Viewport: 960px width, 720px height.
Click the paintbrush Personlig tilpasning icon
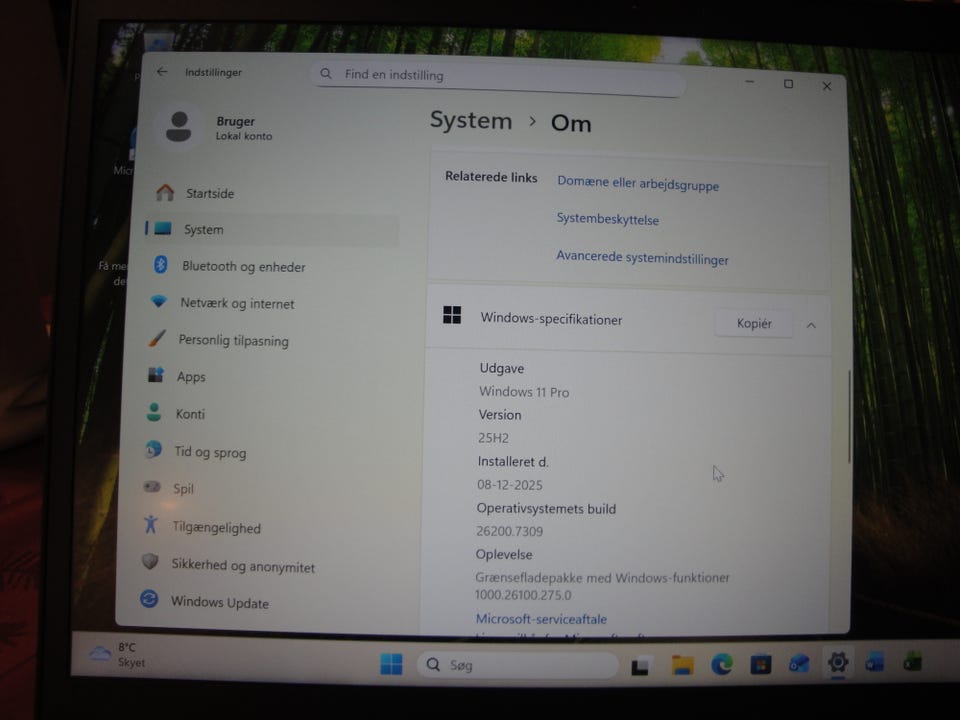(x=157, y=338)
